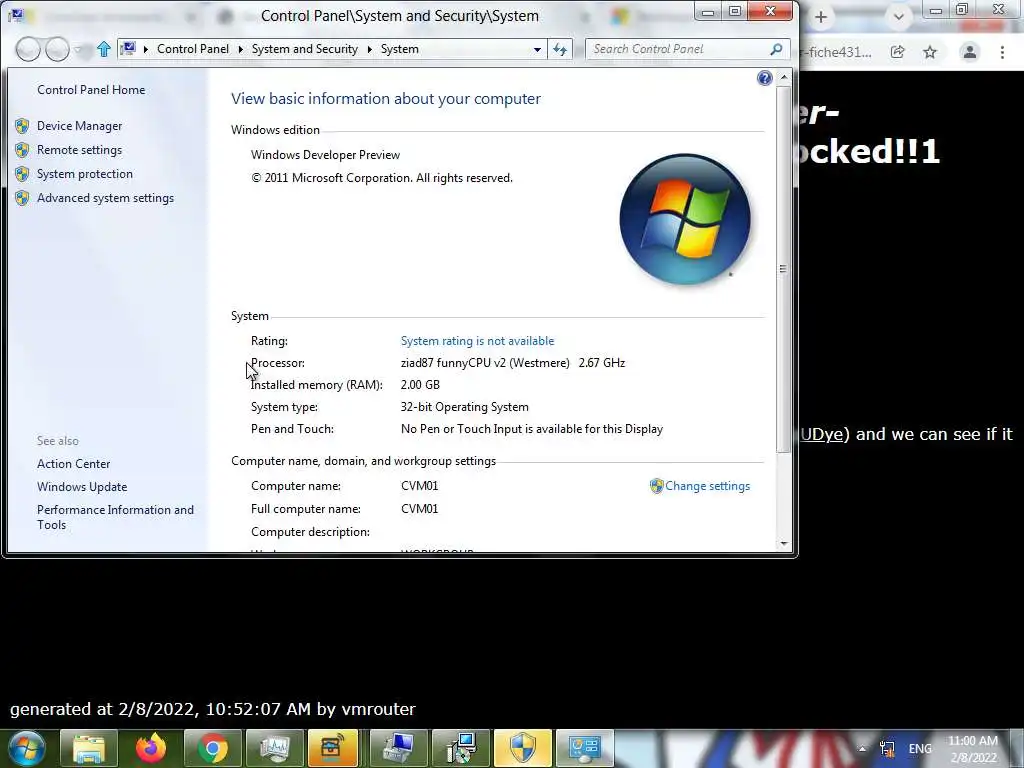Open the software install disc taskbar icon
Screen dimensions: 1024x768
click(x=460, y=748)
